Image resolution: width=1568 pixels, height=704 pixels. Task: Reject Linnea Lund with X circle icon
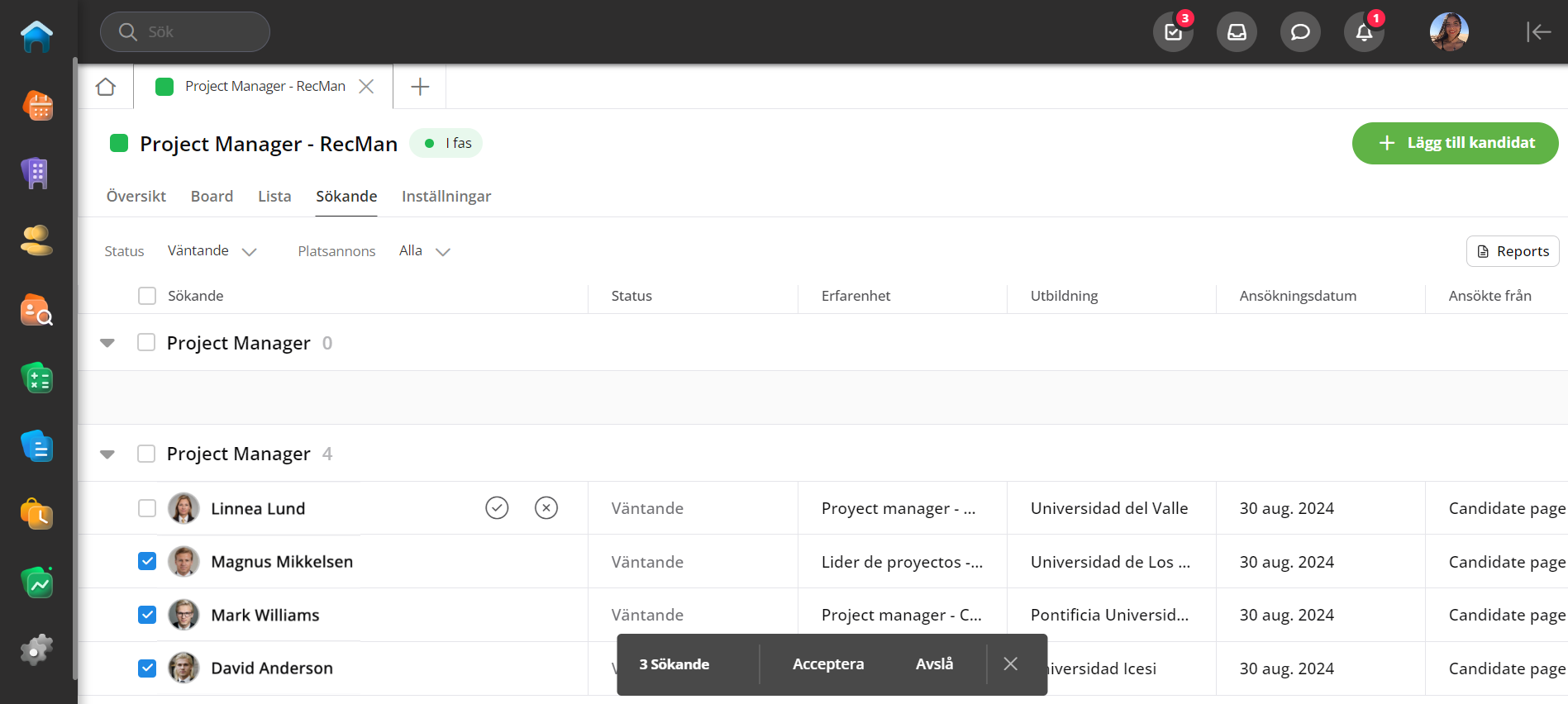click(546, 507)
